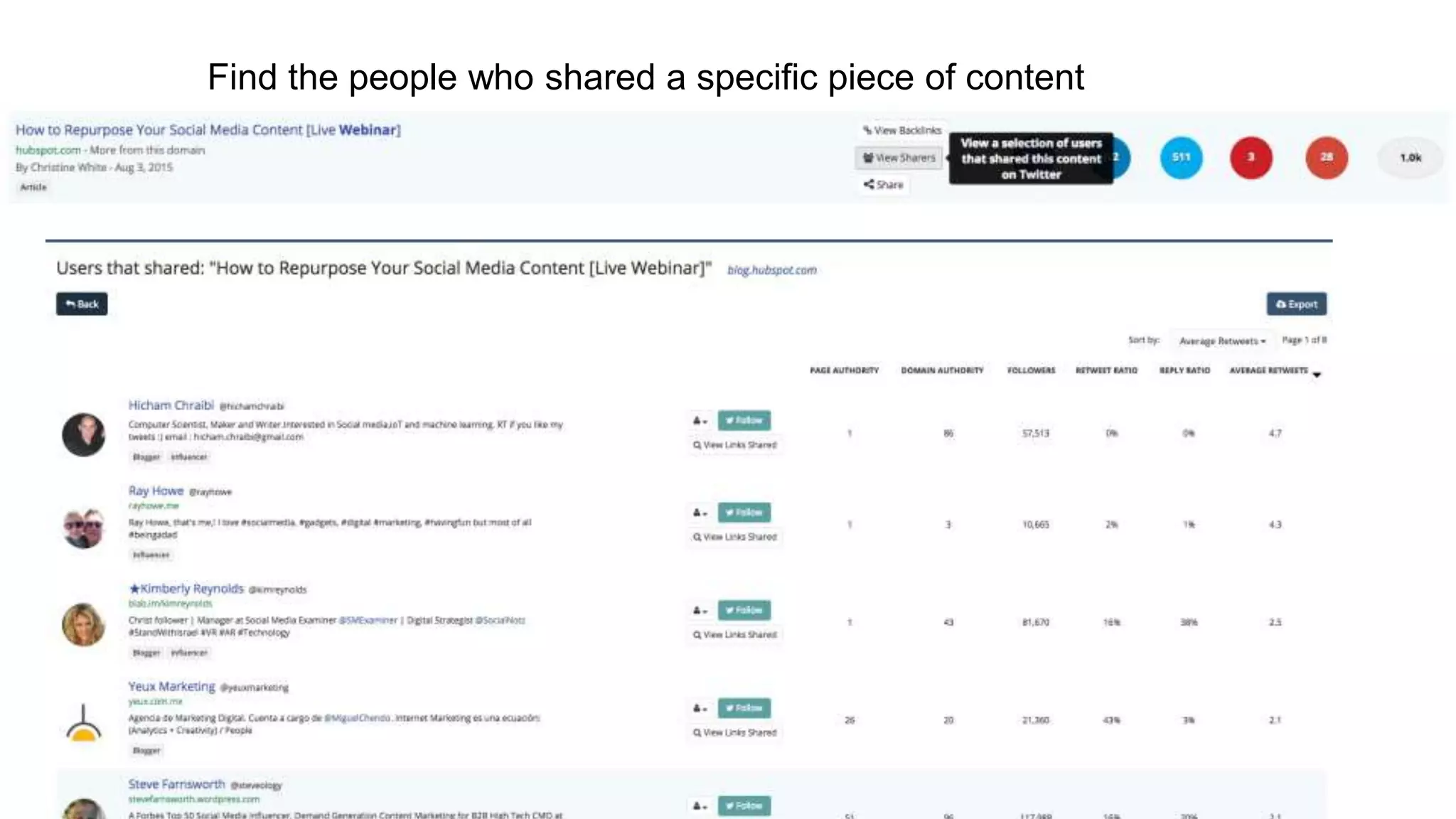
Task: Open add-user dropdown for Steve Farnsworth
Action: tap(700, 806)
